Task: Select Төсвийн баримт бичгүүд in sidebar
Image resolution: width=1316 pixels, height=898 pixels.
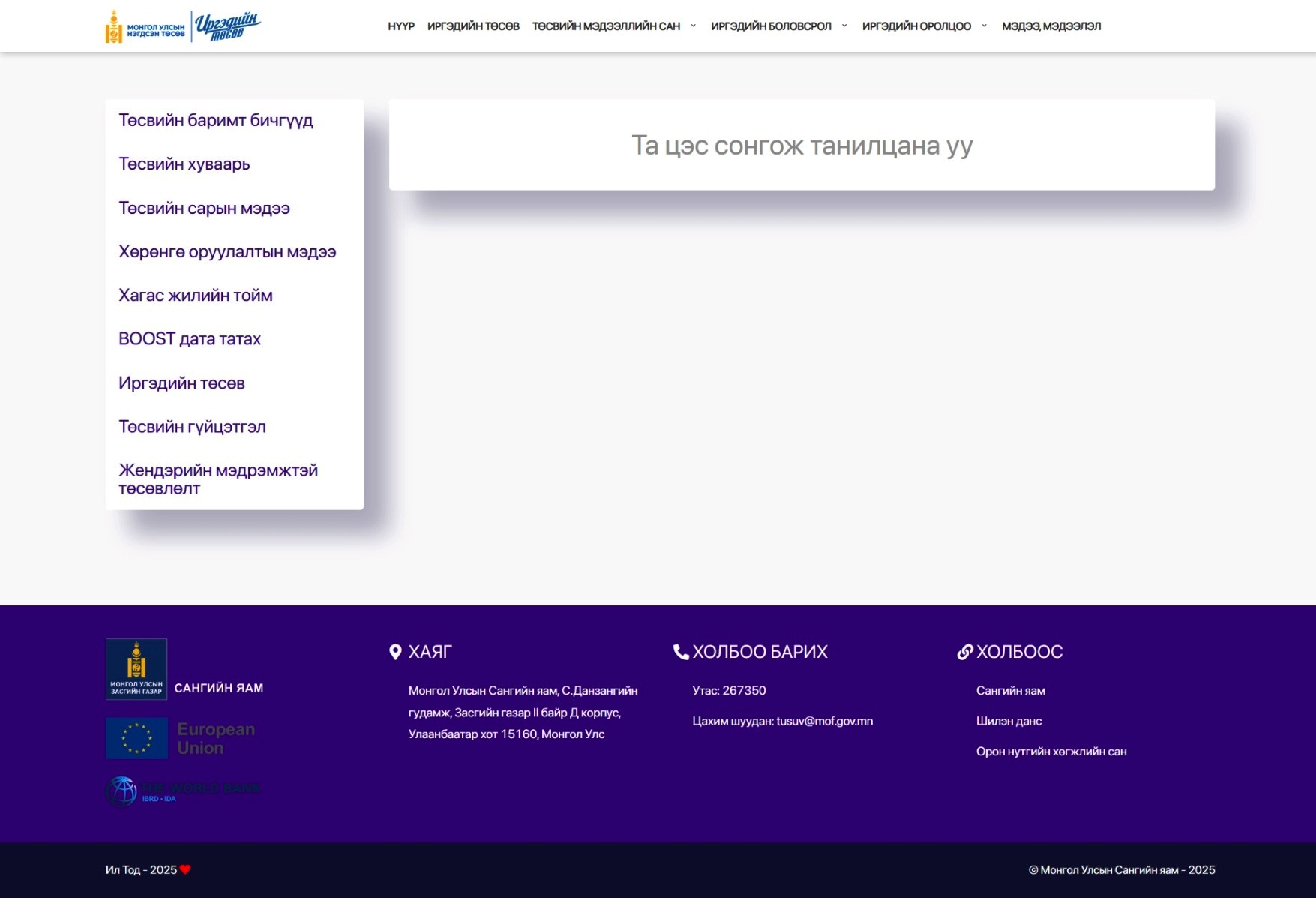Action: 216,120
